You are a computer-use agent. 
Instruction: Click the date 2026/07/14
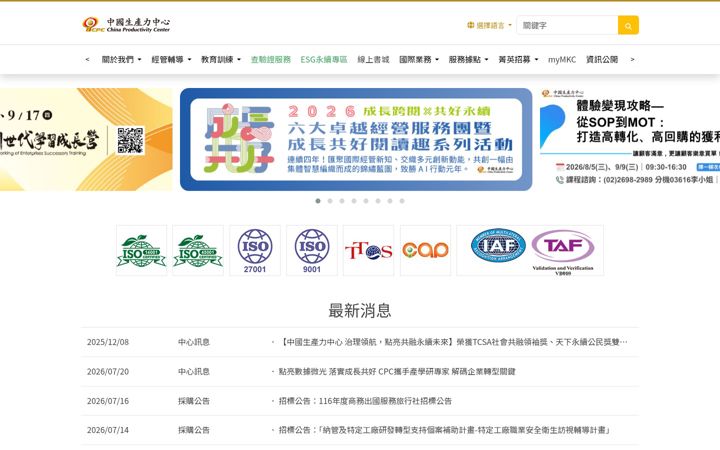[x=108, y=430]
